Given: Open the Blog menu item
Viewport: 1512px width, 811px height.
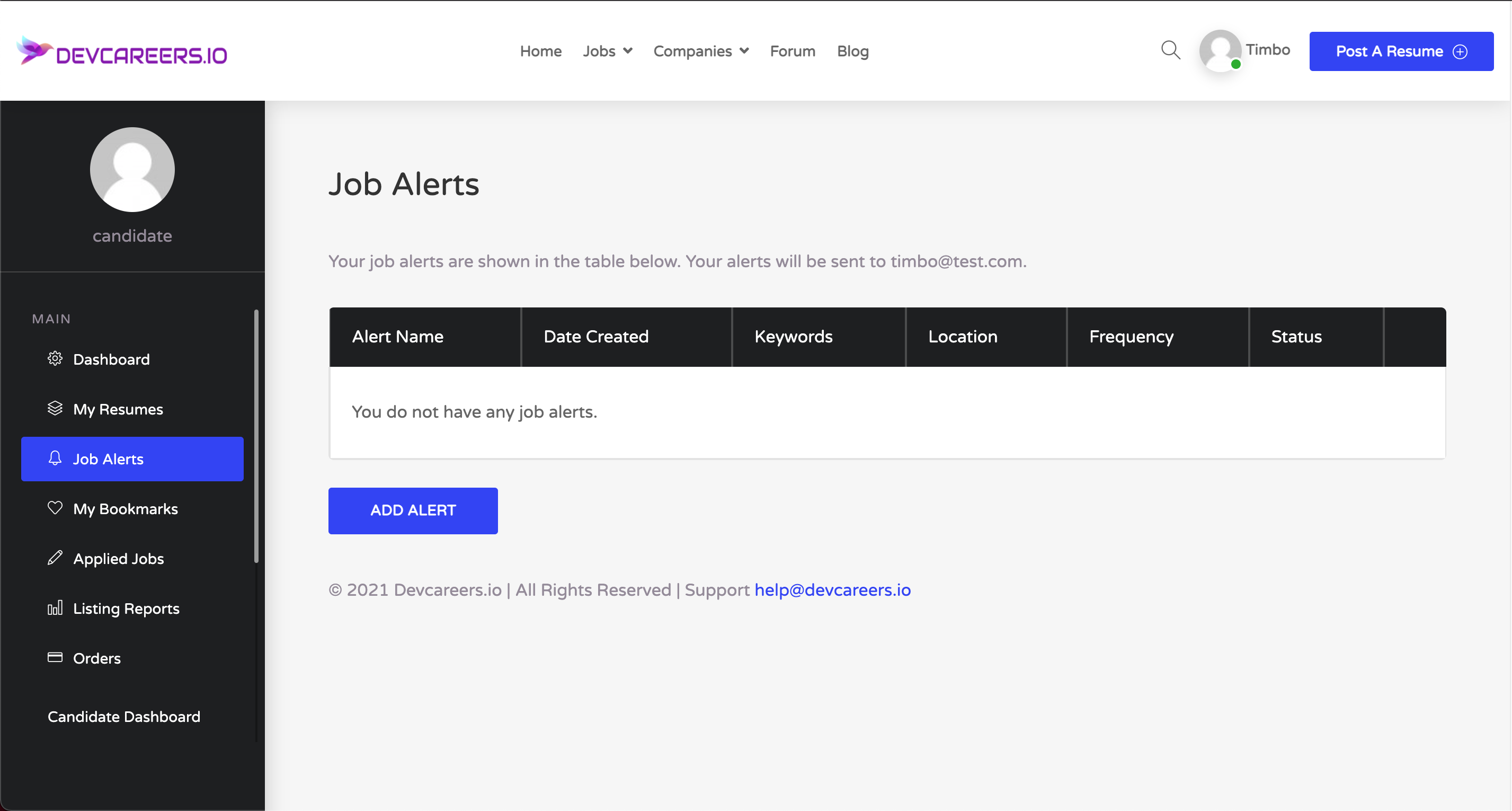Looking at the screenshot, I should tap(852, 51).
